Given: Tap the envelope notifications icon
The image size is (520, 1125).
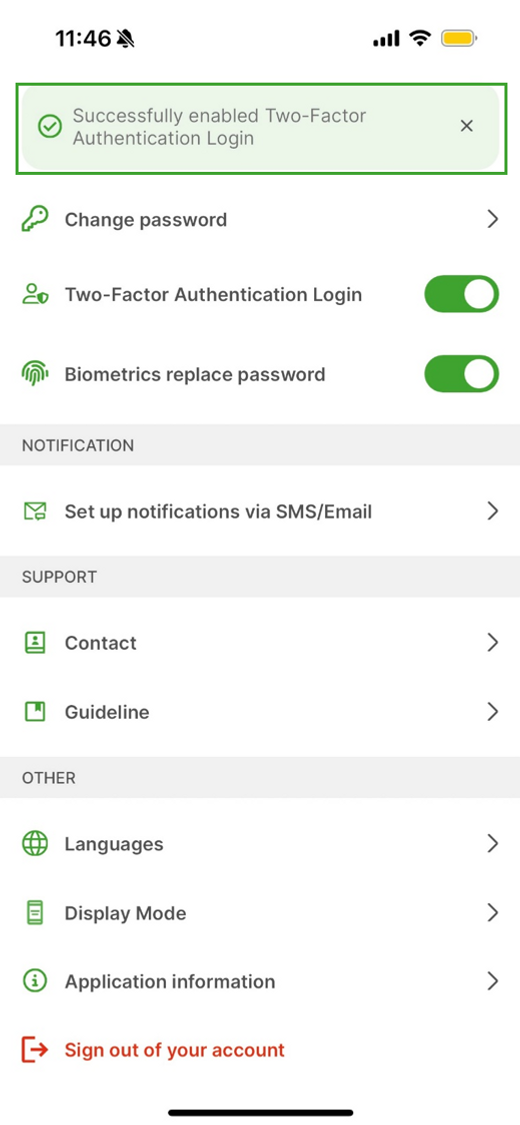Looking at the screenshot, I should [35, 512].
